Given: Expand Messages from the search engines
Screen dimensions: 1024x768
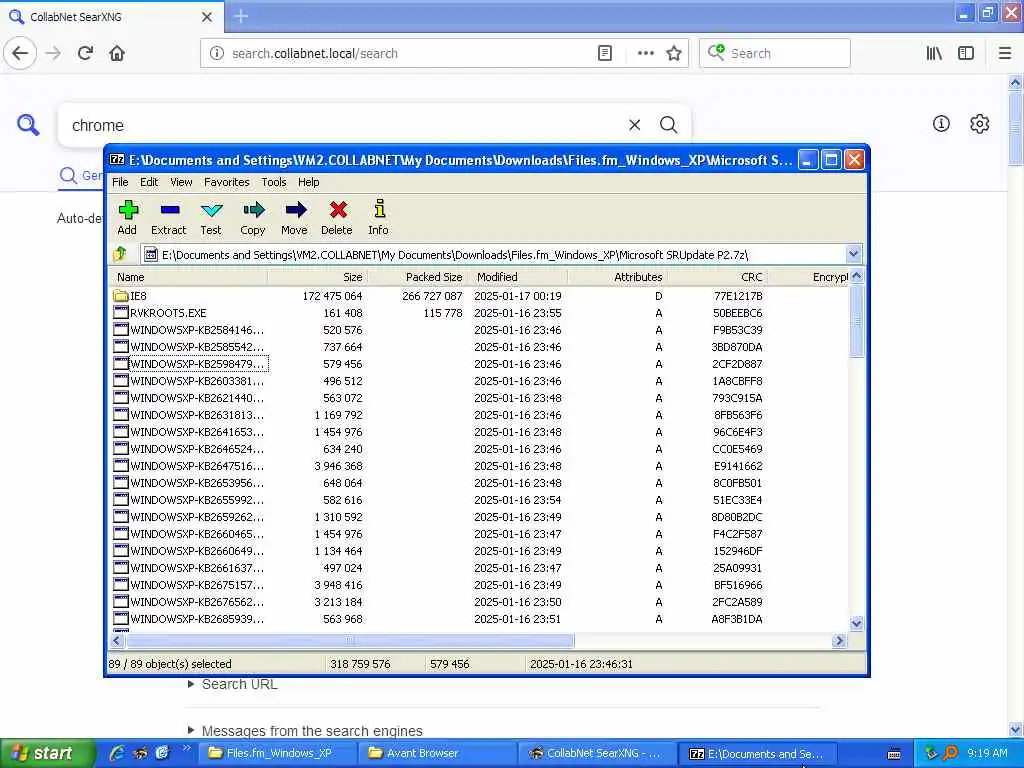Looking at the screenshot, I should coord(305,731).
